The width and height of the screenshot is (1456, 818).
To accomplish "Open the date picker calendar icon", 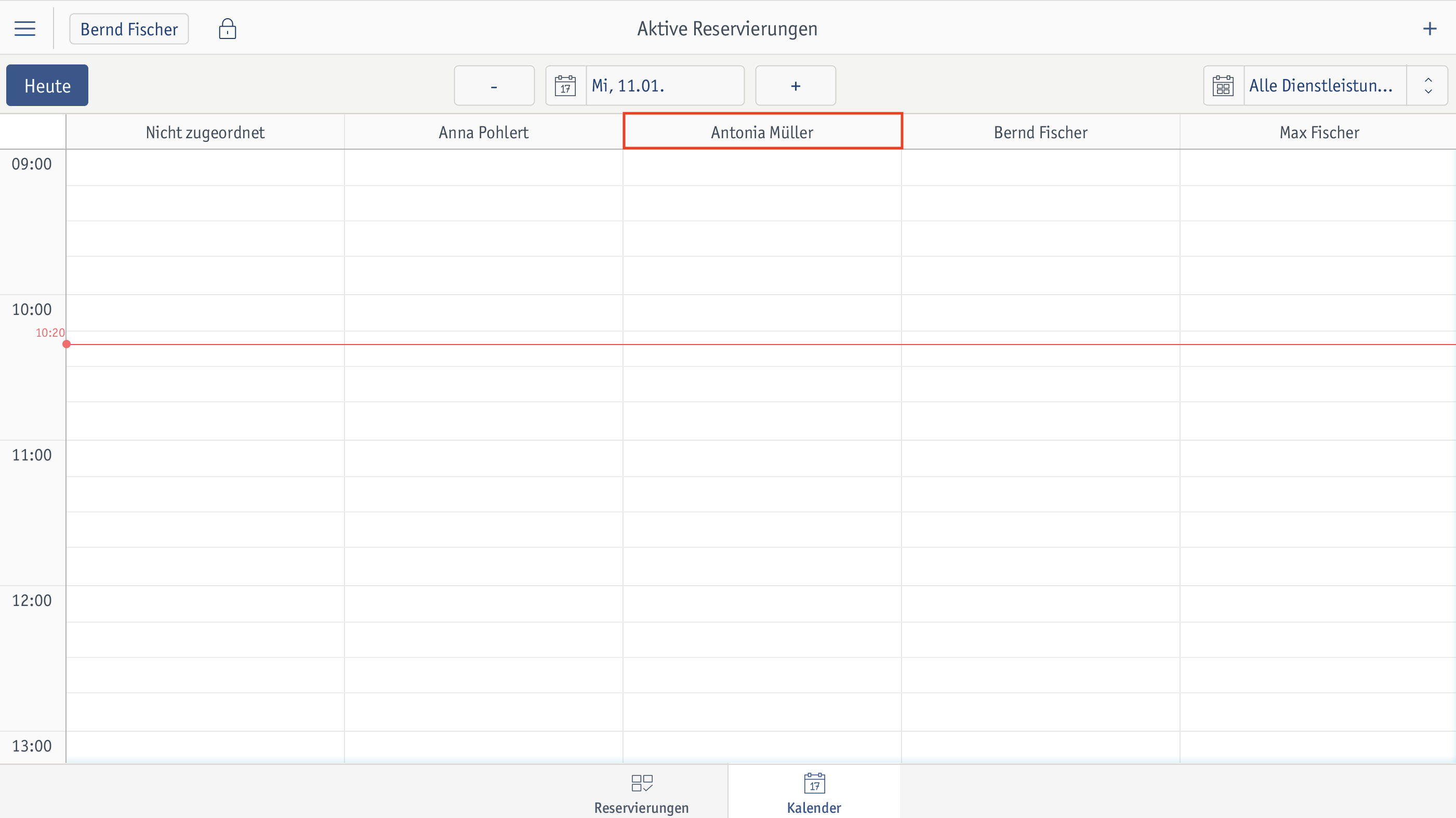I will tap(565, 85).
